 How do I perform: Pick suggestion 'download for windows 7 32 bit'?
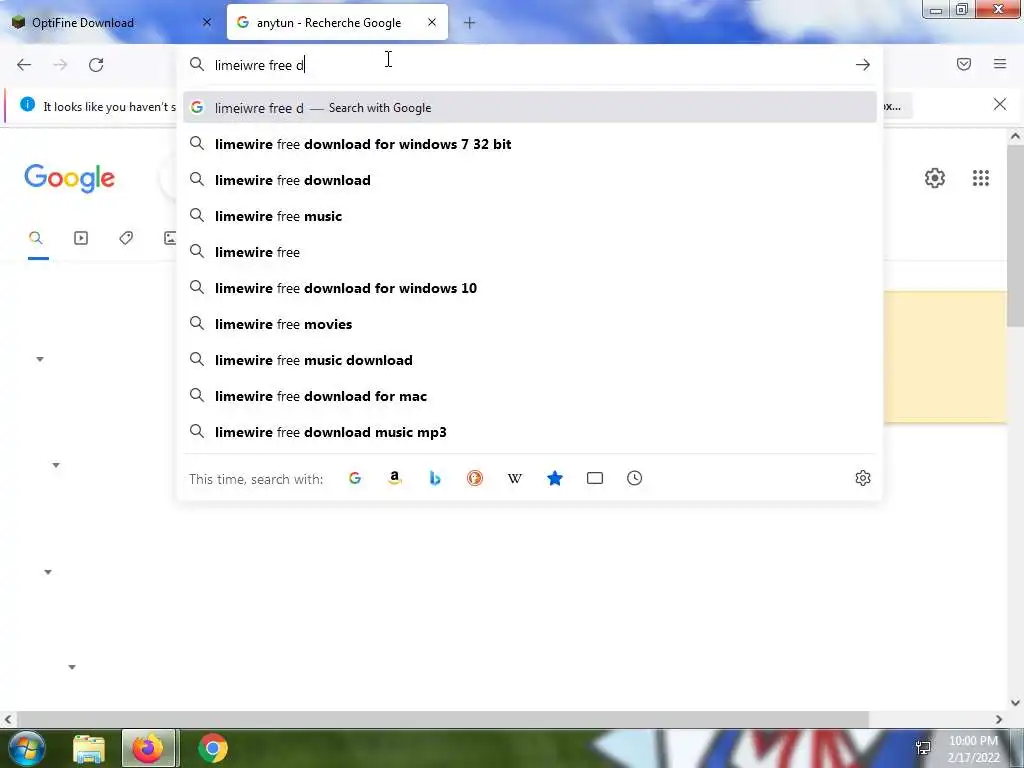pyautogui.click(x=530, y=144)
